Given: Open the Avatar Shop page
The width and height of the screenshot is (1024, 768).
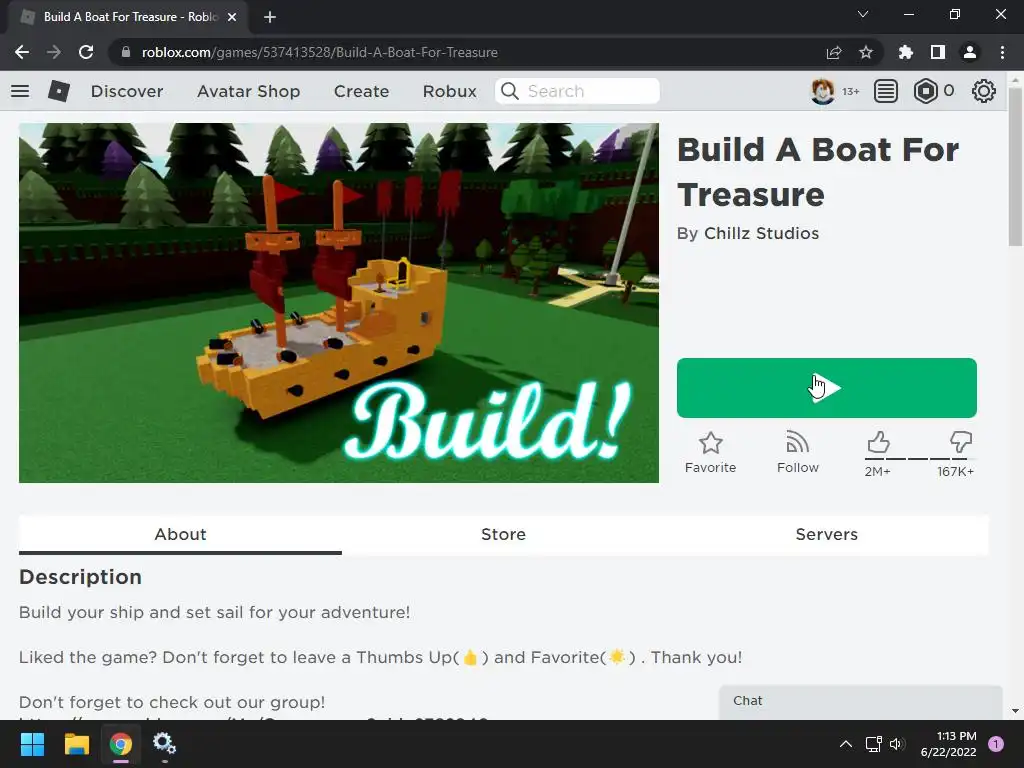Looking at the screenshot, I should [248, 91].
